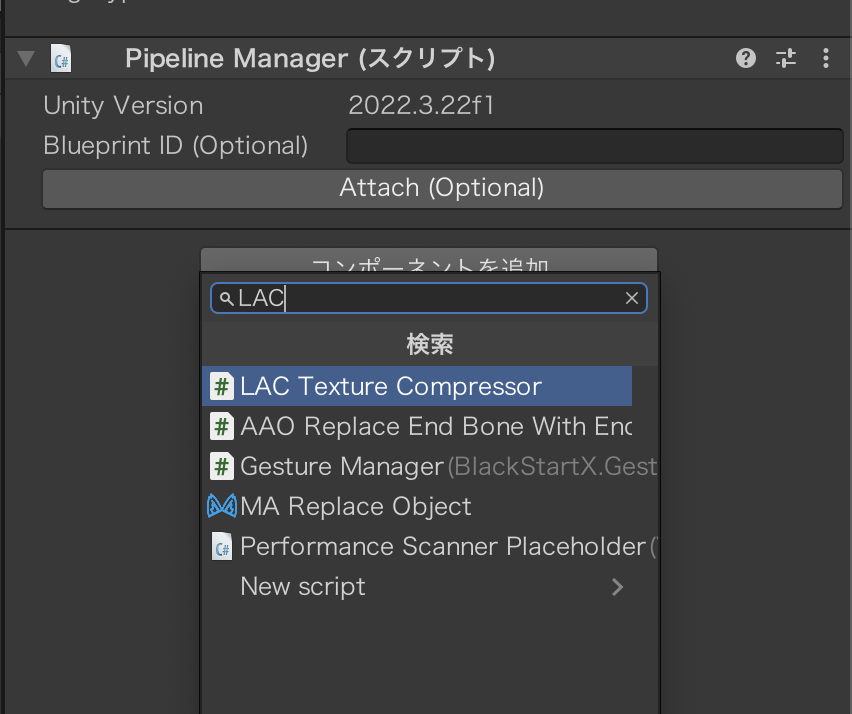Select Gesture Manager from search results

341,467
